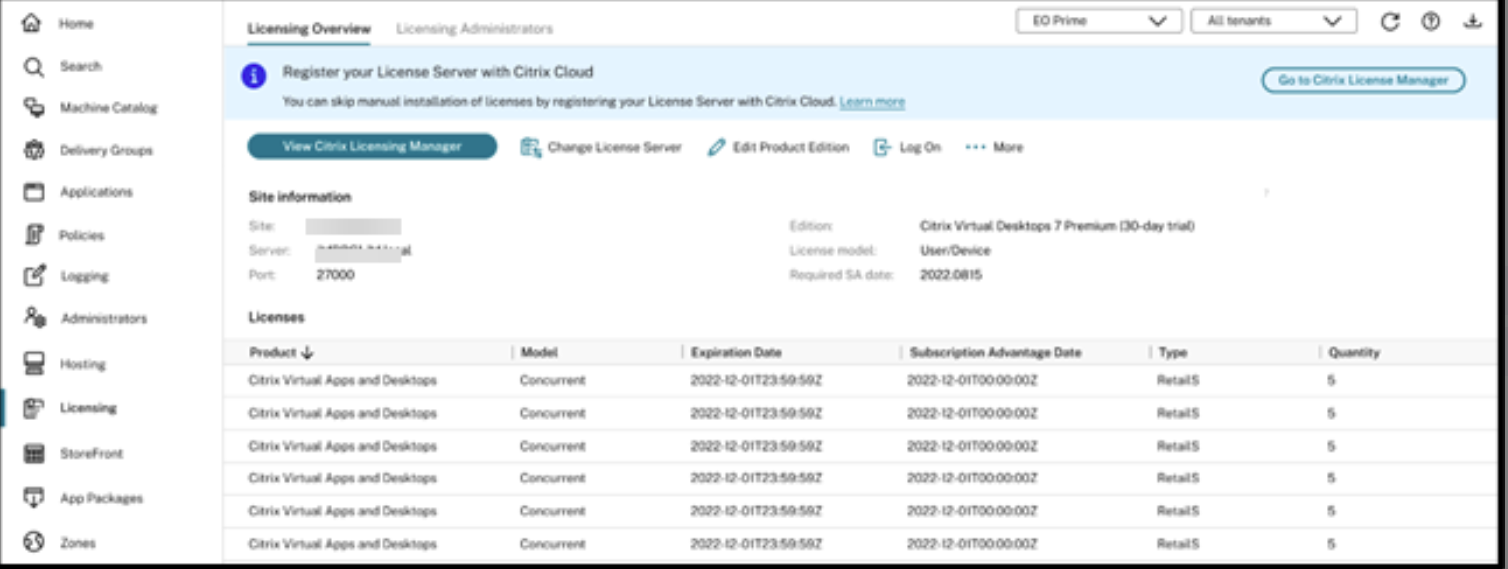This screenshot has width=1508, height=569.
Task: Click the Logging pencil icon
Action: pos(34,276)
